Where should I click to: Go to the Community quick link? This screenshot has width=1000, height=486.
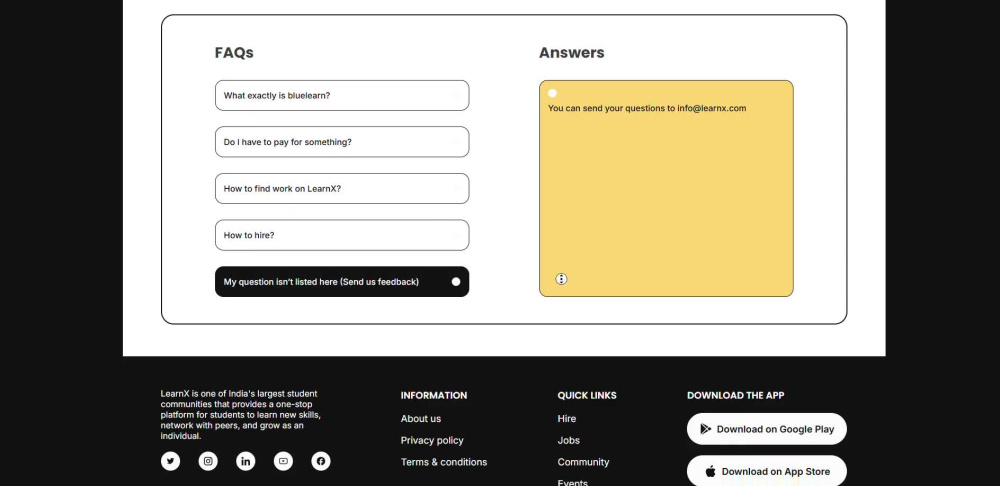pyautogui.click(x=583, y=462)
